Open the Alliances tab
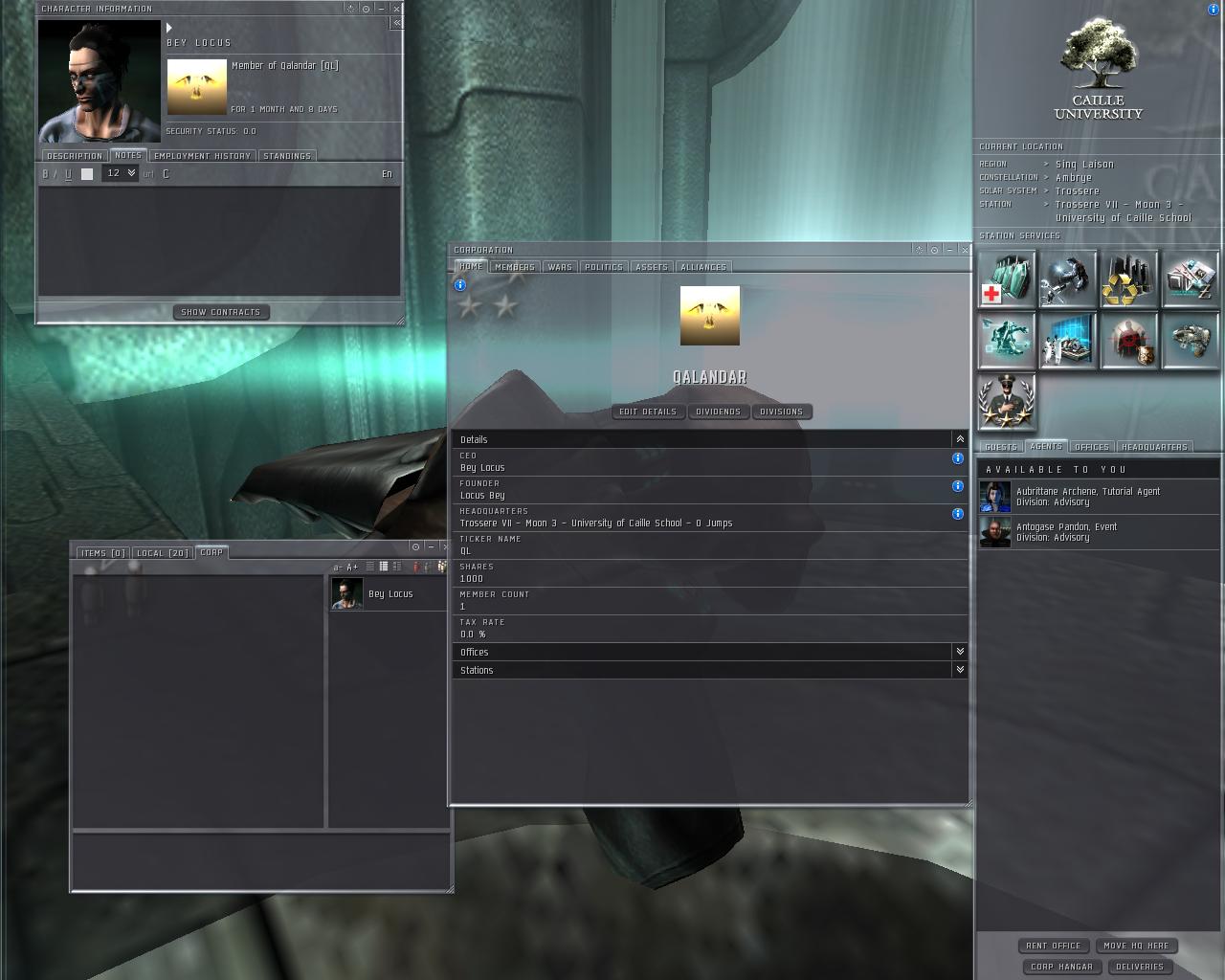 (703, 267)
